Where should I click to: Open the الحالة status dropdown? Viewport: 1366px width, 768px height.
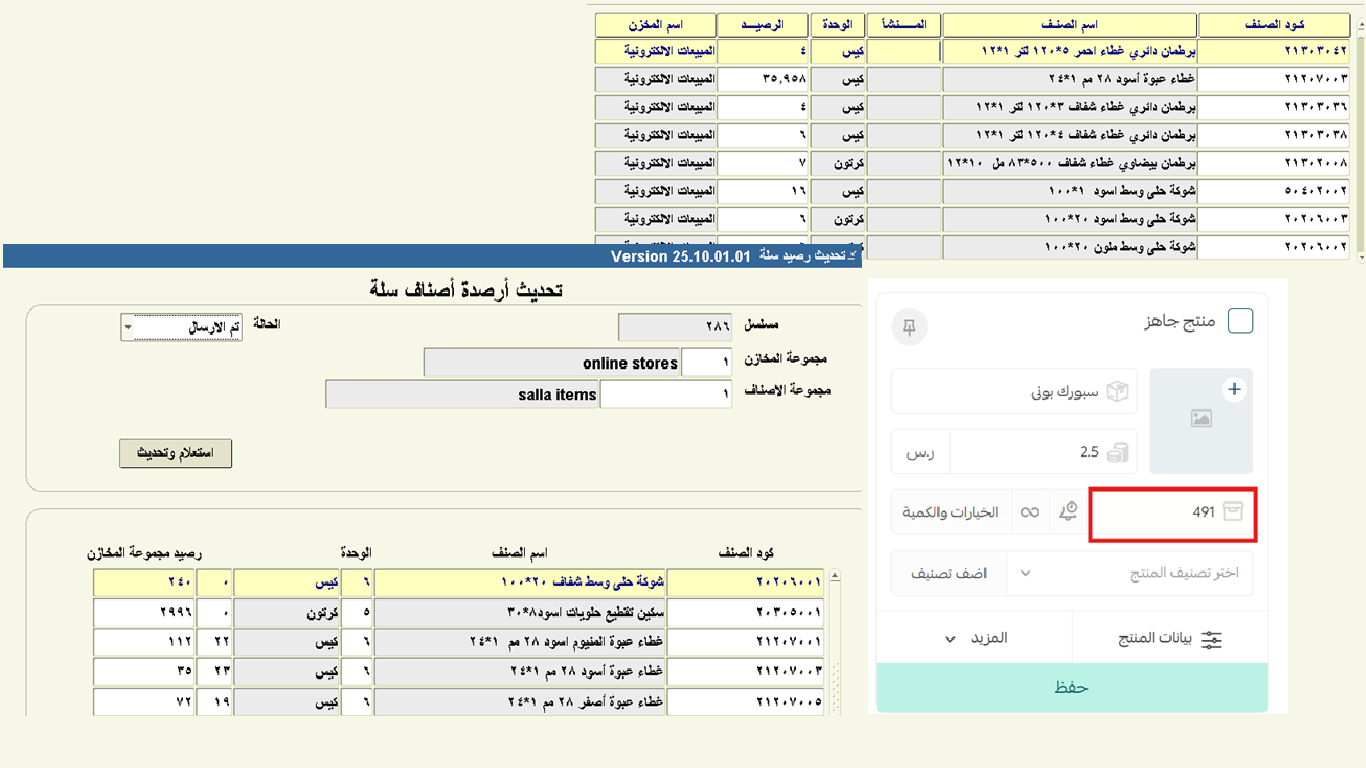click(128, 327)
